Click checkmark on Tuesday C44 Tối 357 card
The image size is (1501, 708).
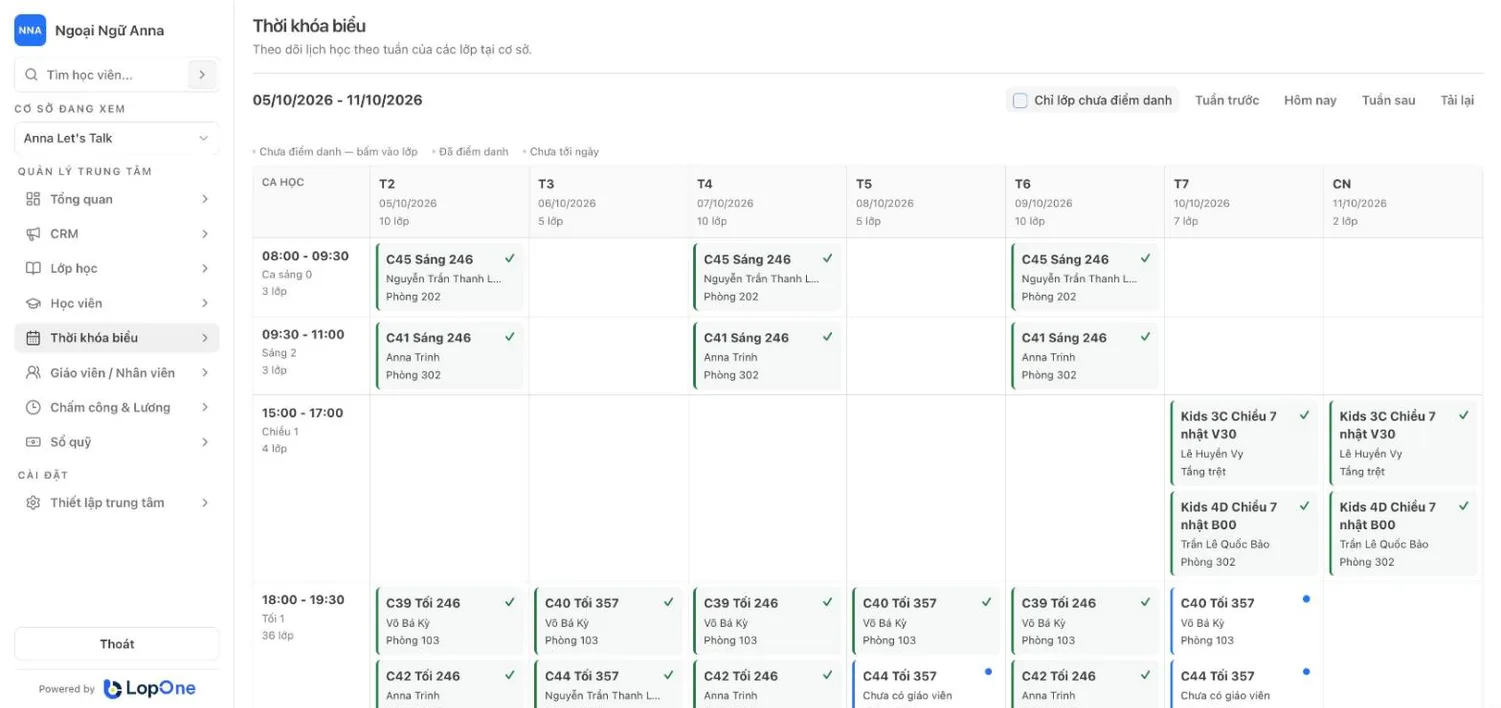tap(669, 675)
